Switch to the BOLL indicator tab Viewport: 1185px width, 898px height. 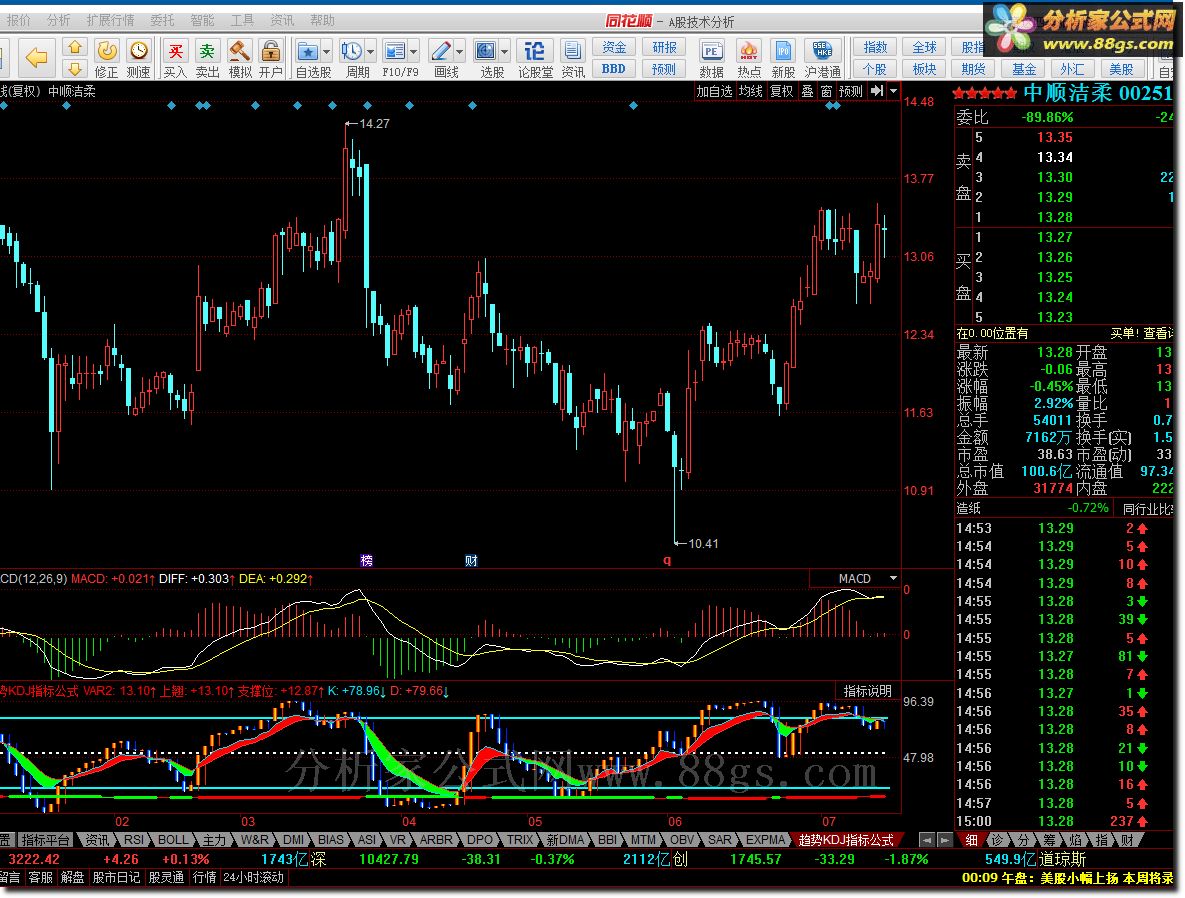(x=172, y=840)
